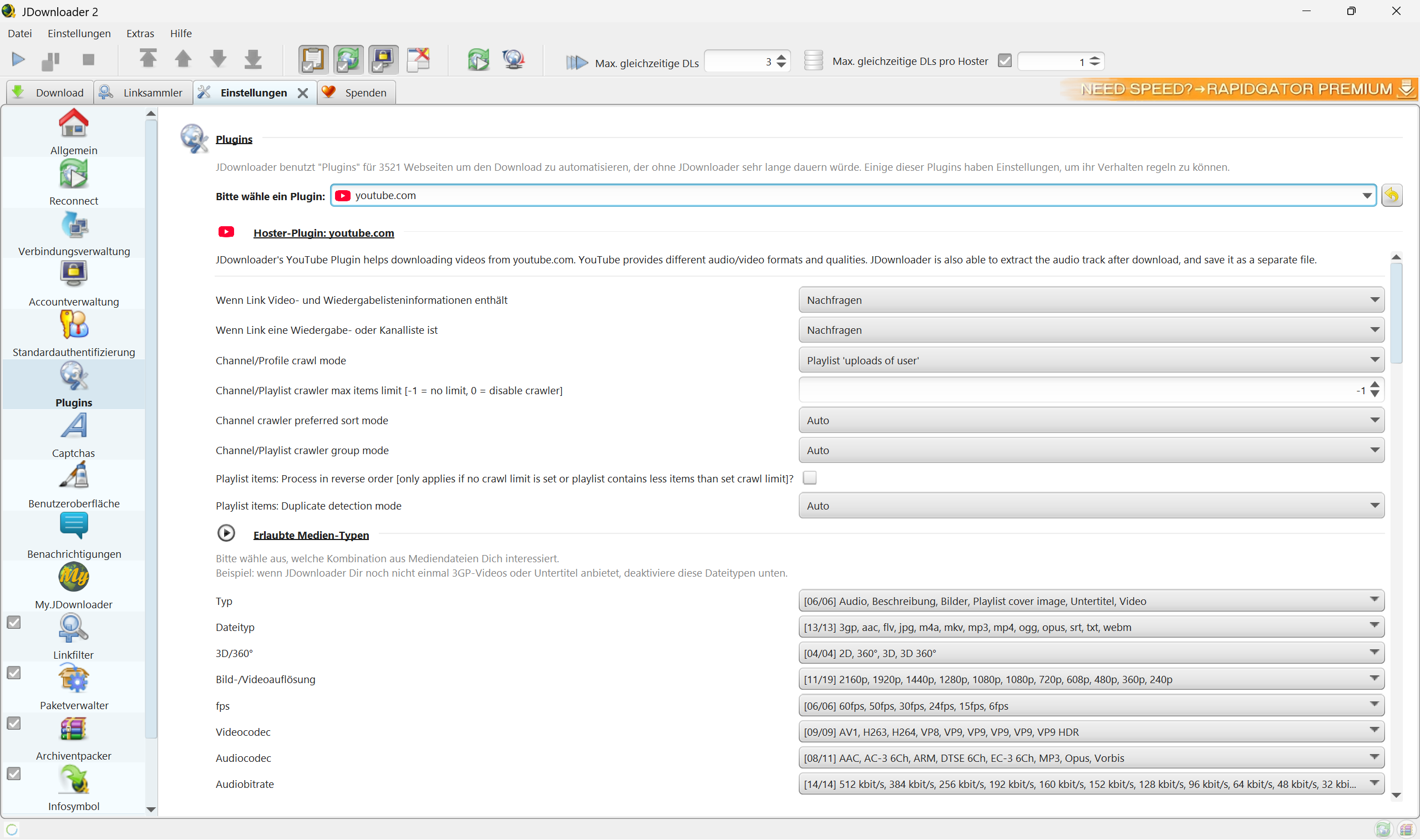Open Archiventpacker settings in the sidebar
1420x840 pixels.
[x=74, y=737]
